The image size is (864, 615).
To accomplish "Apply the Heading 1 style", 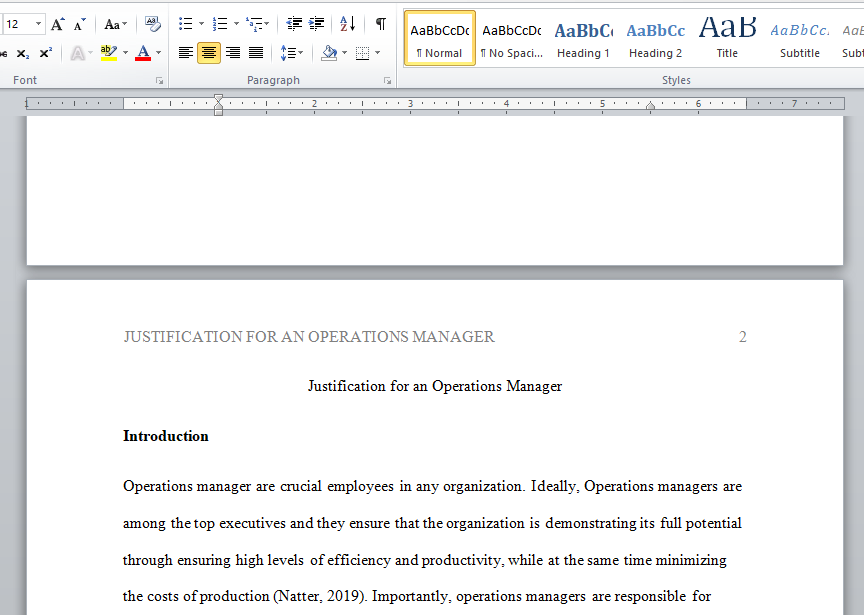I will click(584, 38).
